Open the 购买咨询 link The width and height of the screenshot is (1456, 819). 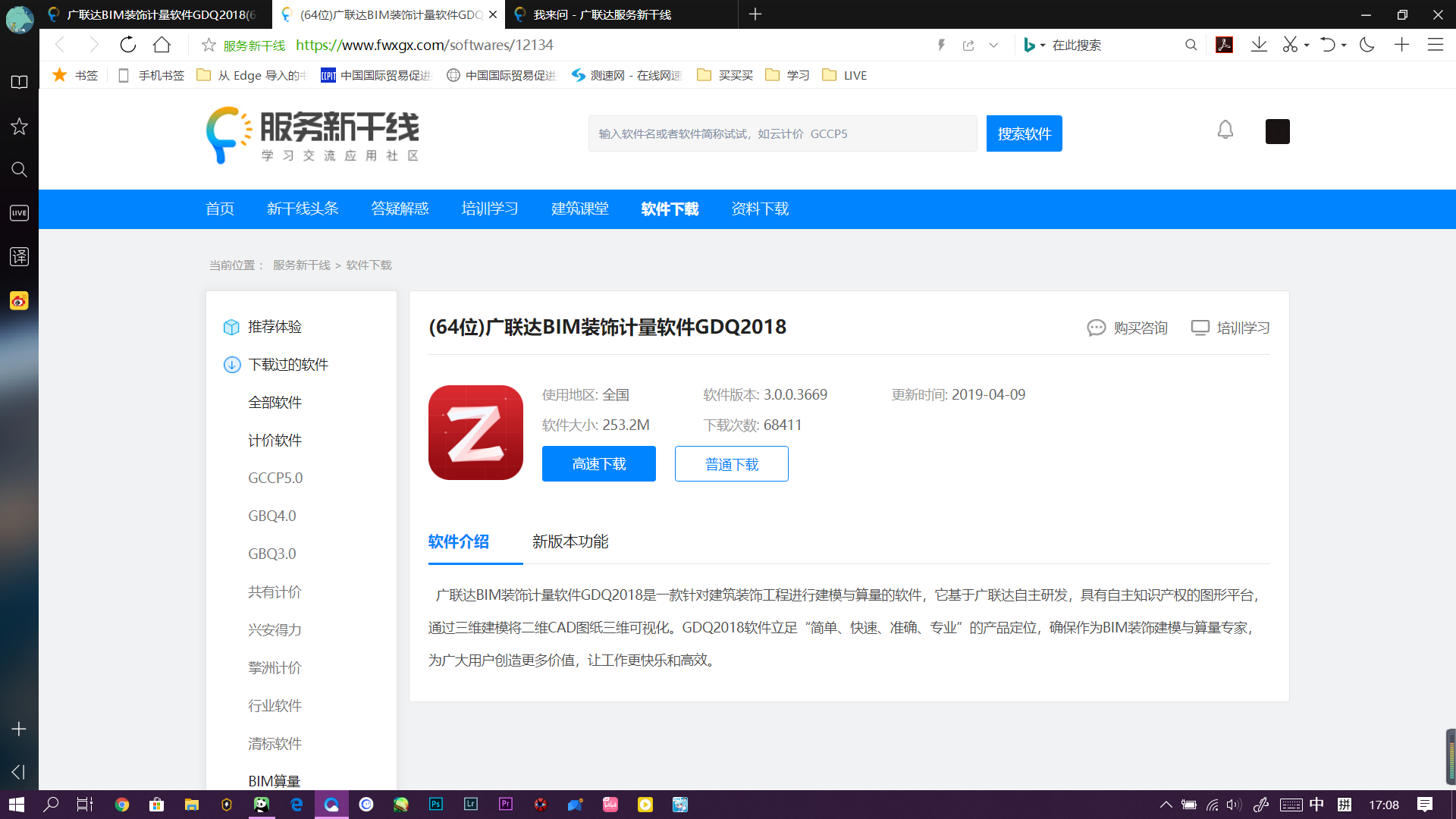1128,328
